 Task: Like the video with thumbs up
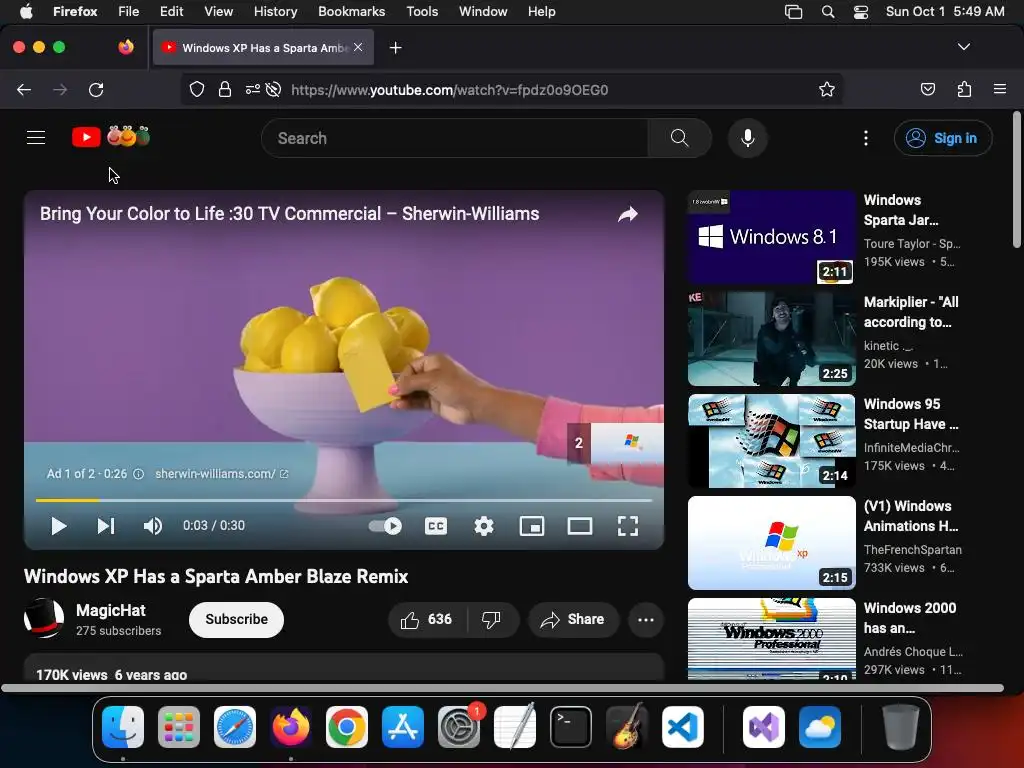click(426, 620)
